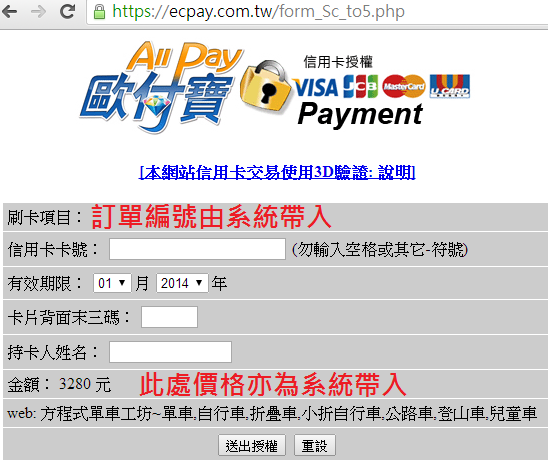Focus the 卡片背面末三碼 field
This screenshot has width=548, height=460.
[x=170, y=317]
